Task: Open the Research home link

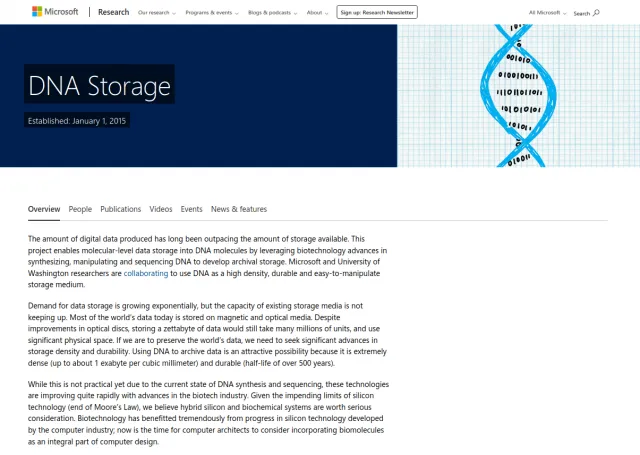Action: [x=113, y=12]
